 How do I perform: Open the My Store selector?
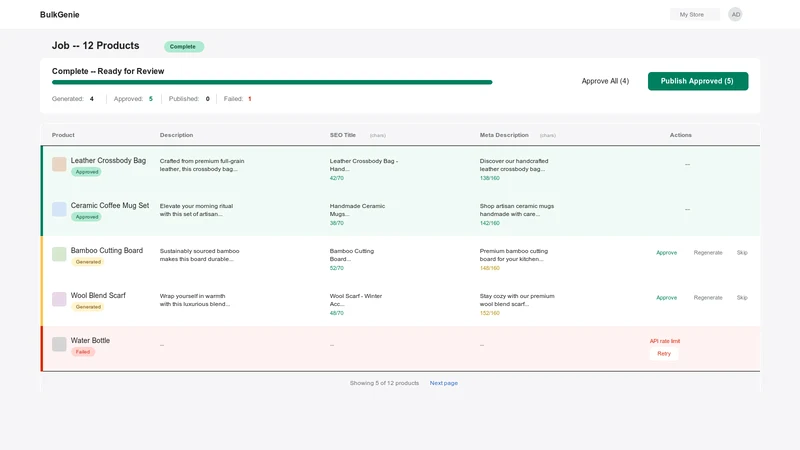694,15
